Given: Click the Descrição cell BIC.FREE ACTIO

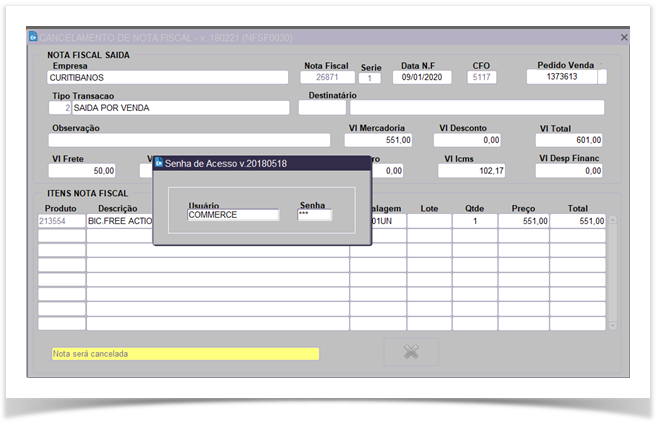Looking at the screenshot, I should click(x=120, y=221).
